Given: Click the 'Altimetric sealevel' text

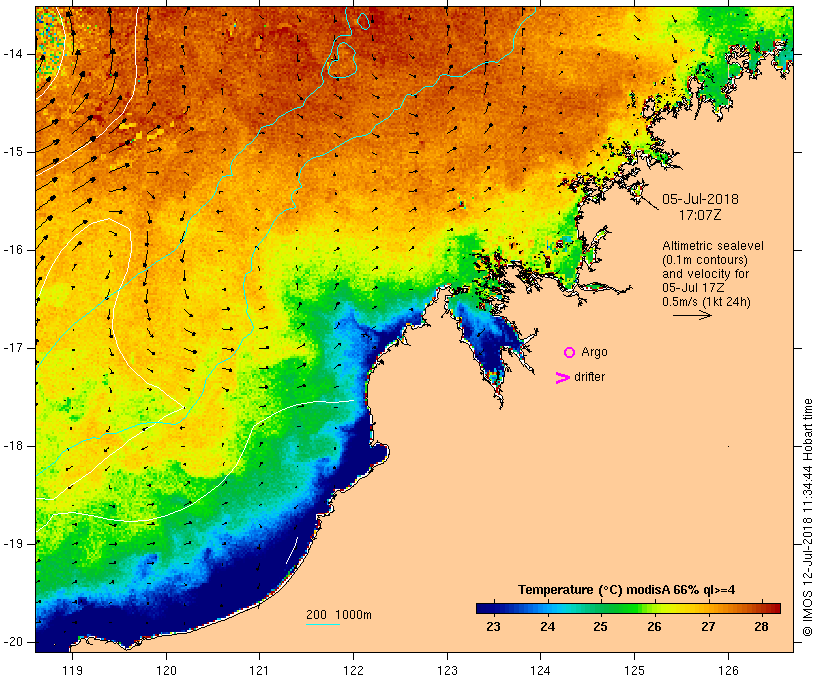Looking at the screenshot, I should (713, 246).
